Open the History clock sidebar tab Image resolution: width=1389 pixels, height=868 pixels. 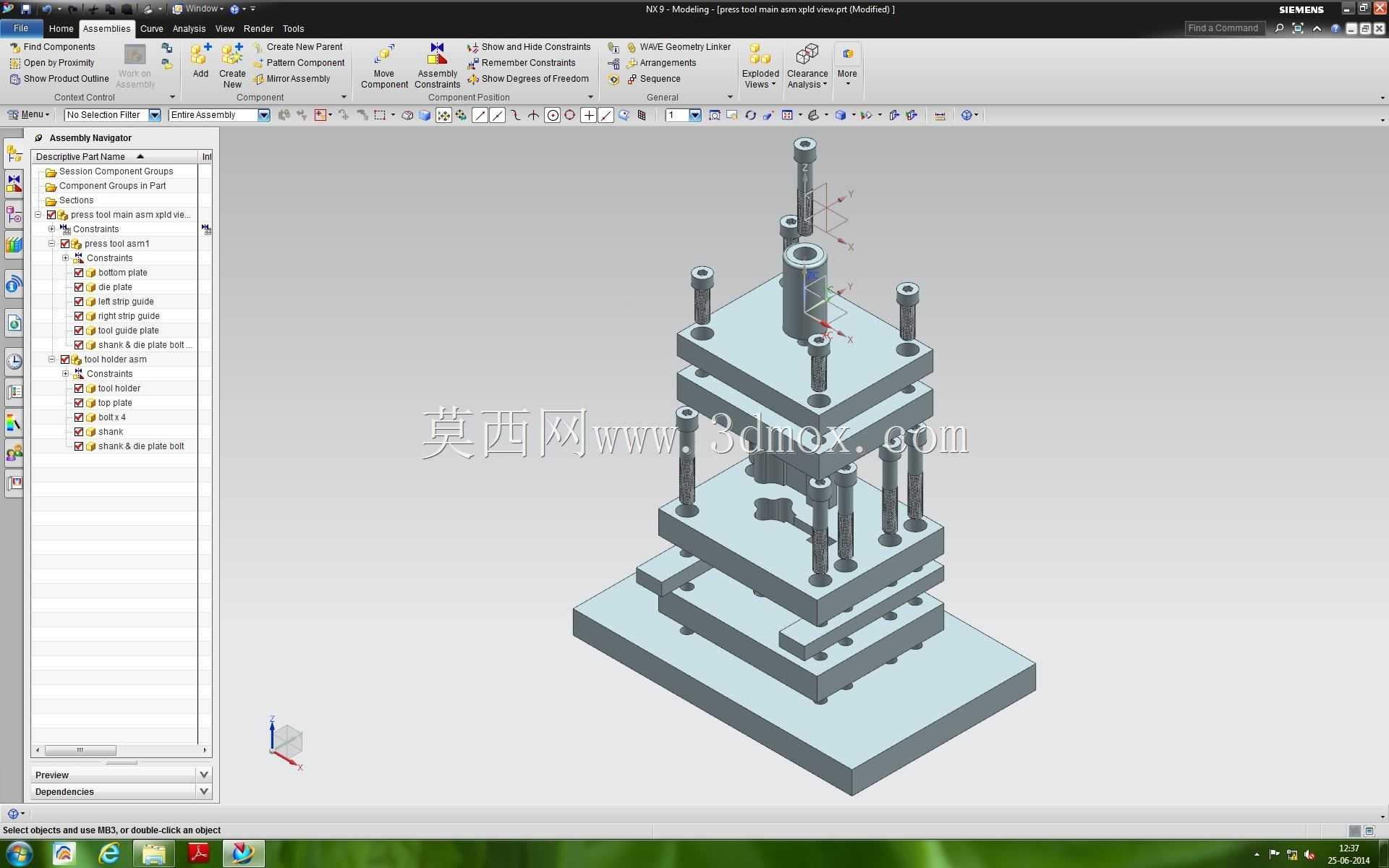14,361
